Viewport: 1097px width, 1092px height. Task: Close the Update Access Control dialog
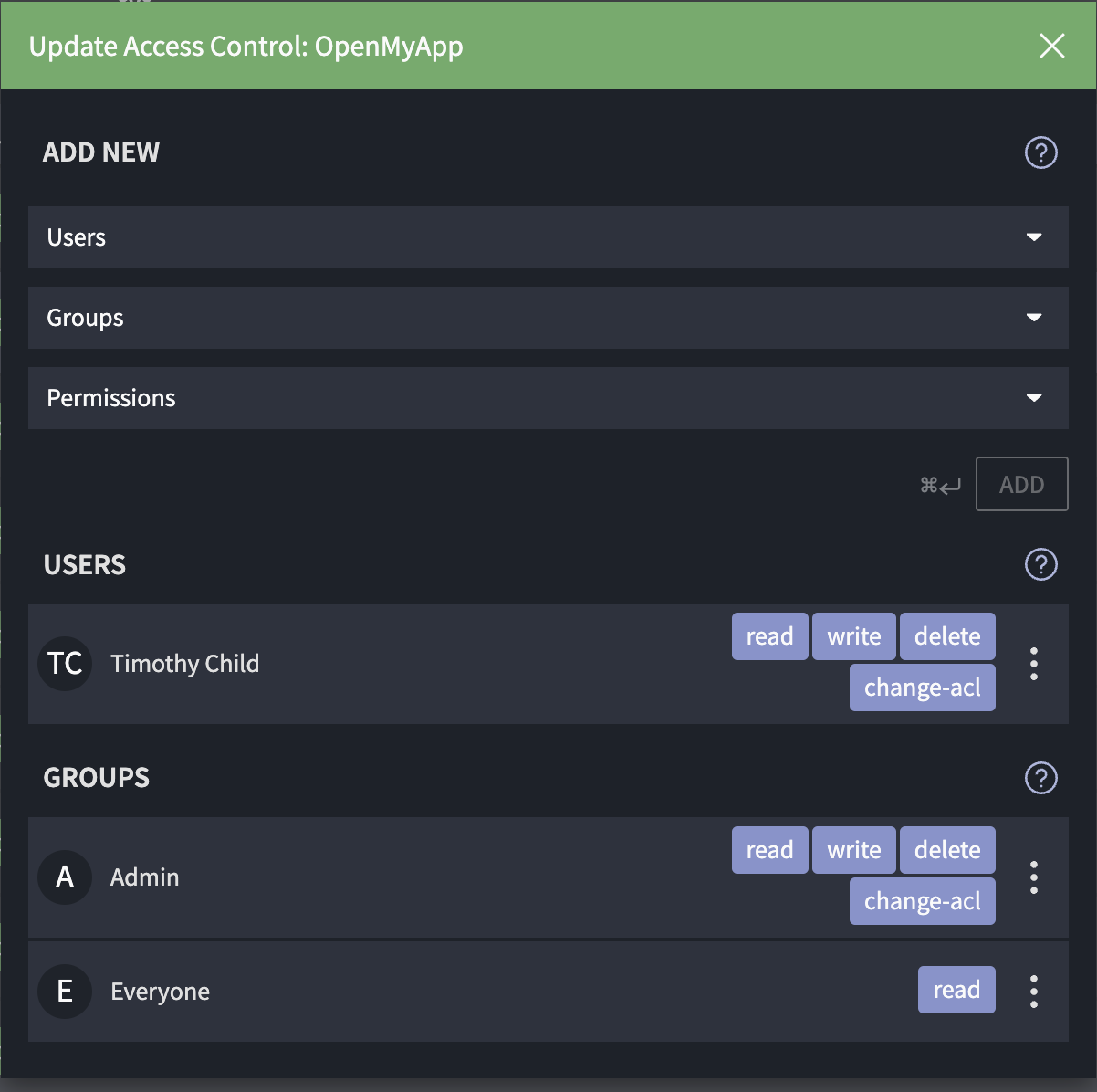(x=1052, y=46)
